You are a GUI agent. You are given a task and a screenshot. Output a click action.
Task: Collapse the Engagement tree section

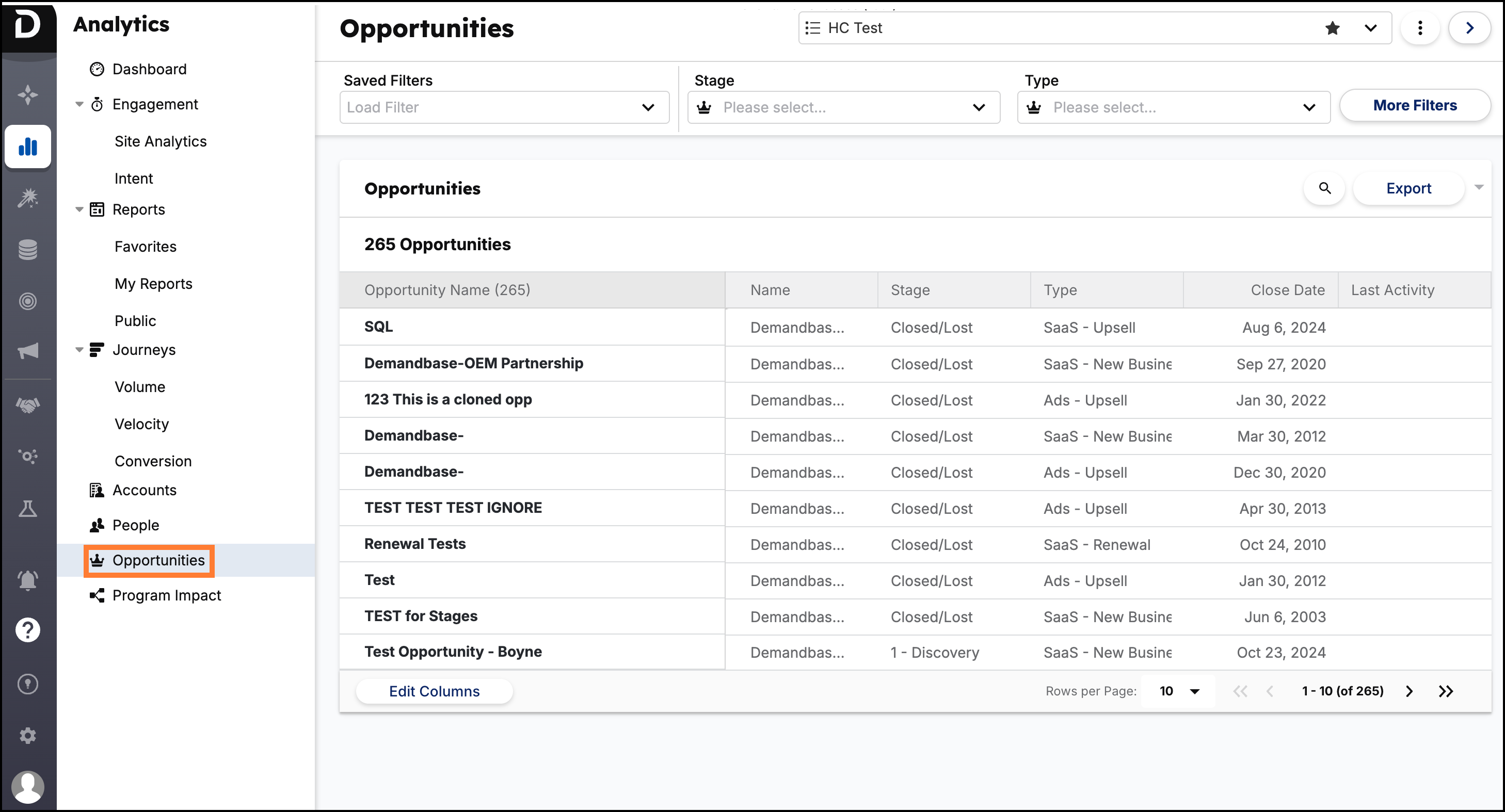tap(79, 105)
